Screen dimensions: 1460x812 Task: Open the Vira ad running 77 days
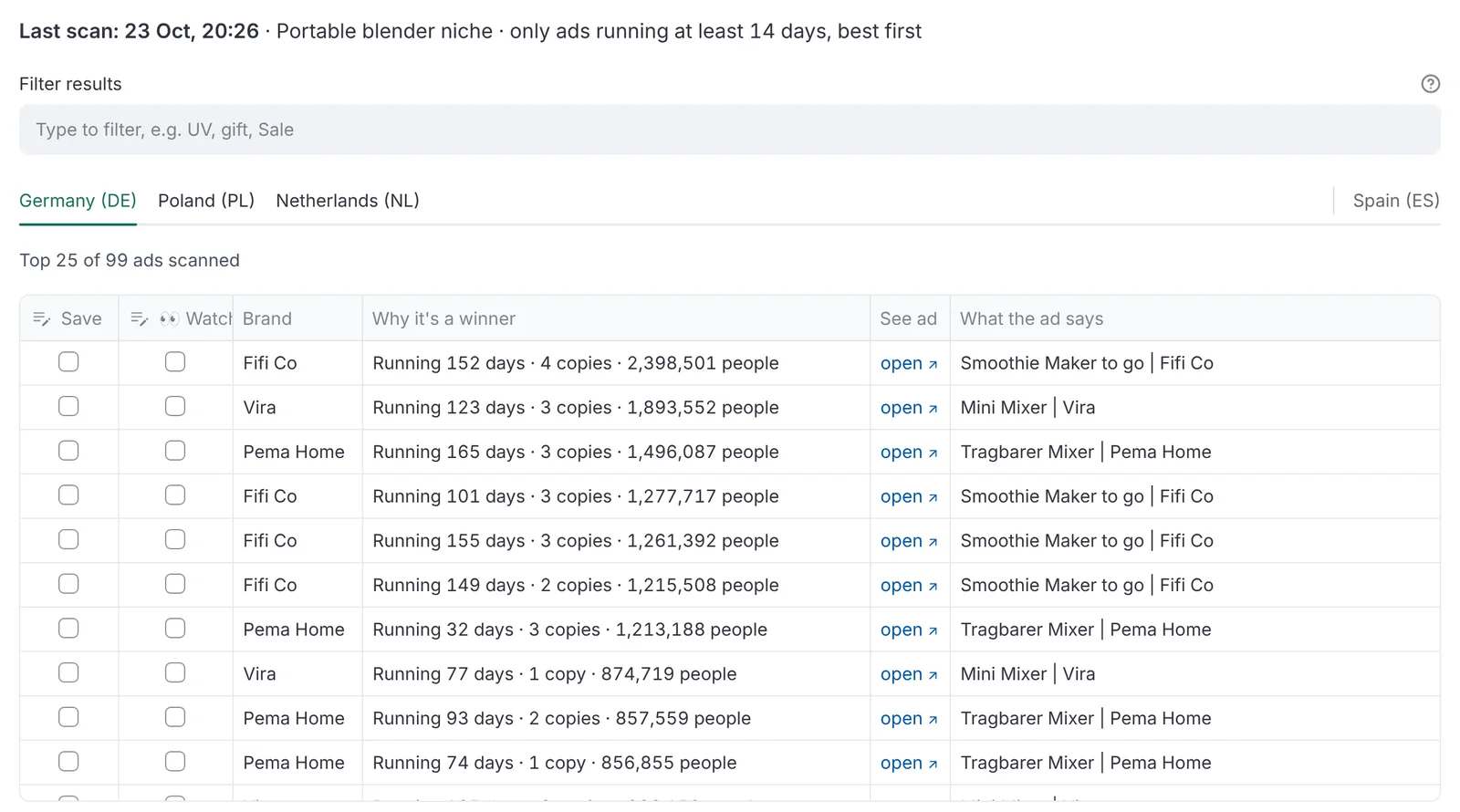tap(909, 674)
